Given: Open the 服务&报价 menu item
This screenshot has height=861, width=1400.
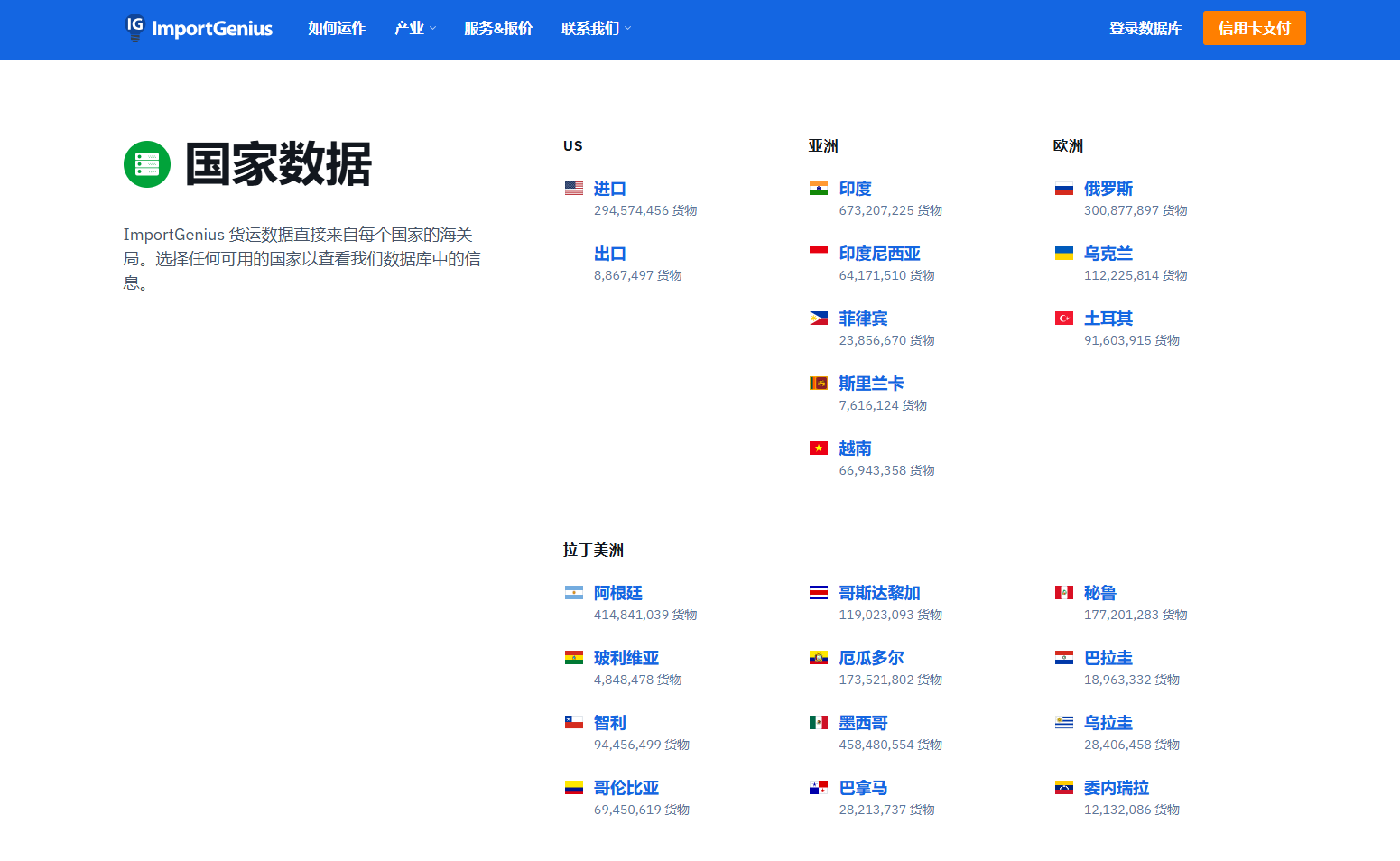Looking at the screenshot, I should pos(498,29).
